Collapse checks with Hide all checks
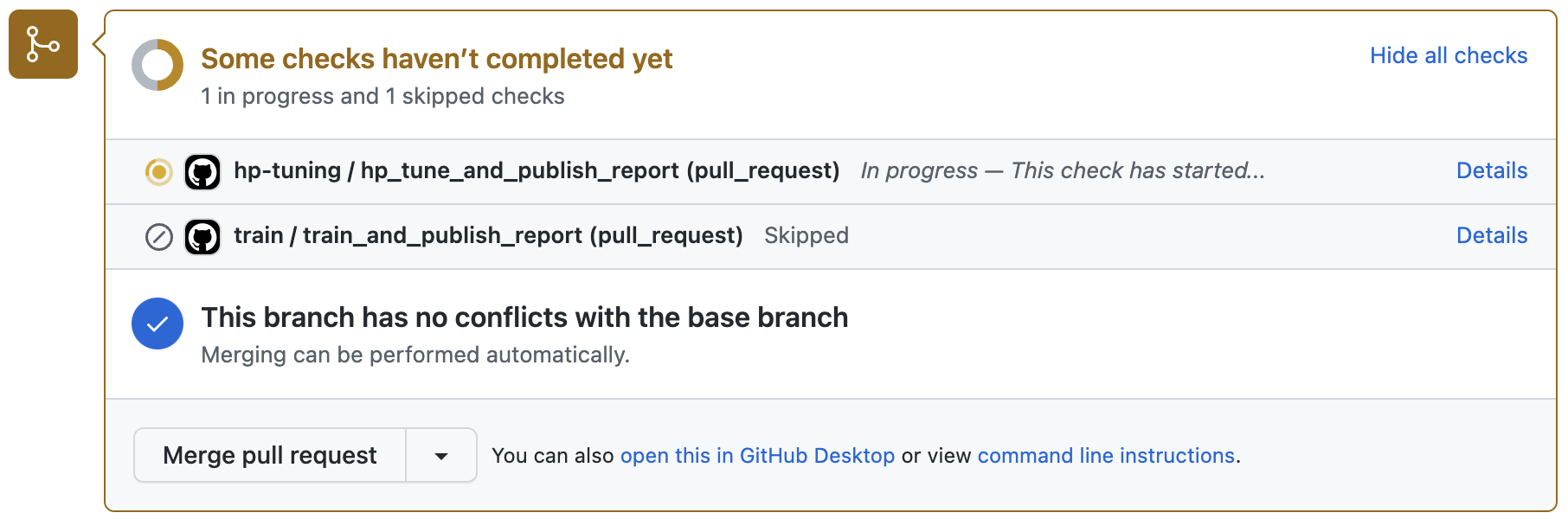The height and width of the screenshot is (519, 1568). 1449,55
